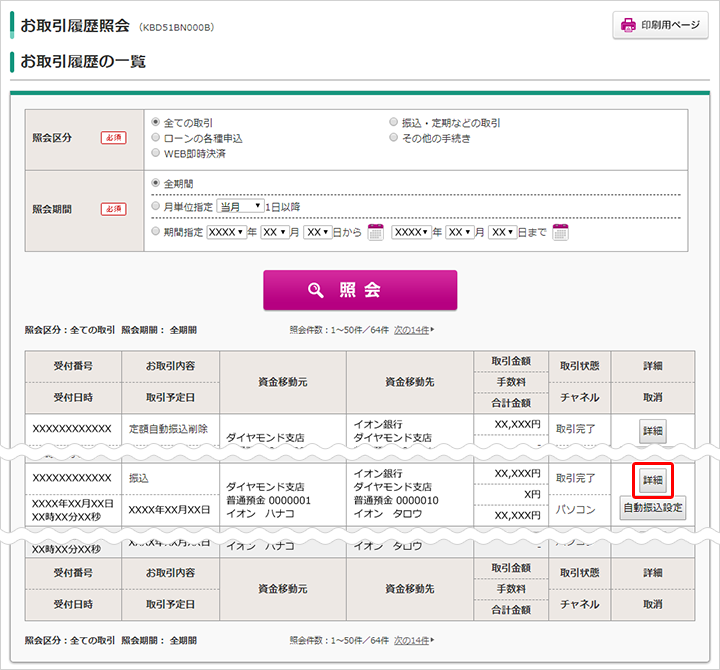Click お取引履歴の一覧 heading
This screenshot has height=670, width=720.
pos(83,61)
